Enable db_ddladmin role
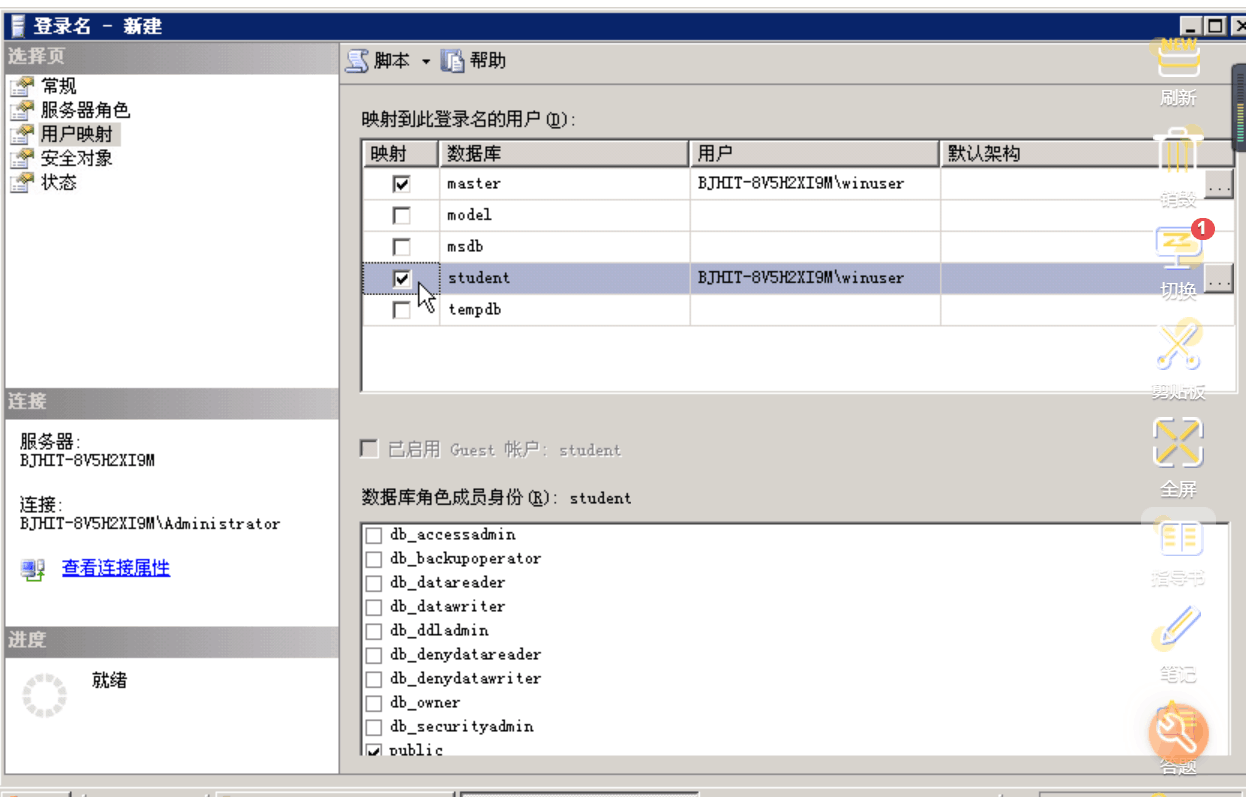The width and height of the screenshot is (1246, 797). pyautogui.click(x=374, y=631)
